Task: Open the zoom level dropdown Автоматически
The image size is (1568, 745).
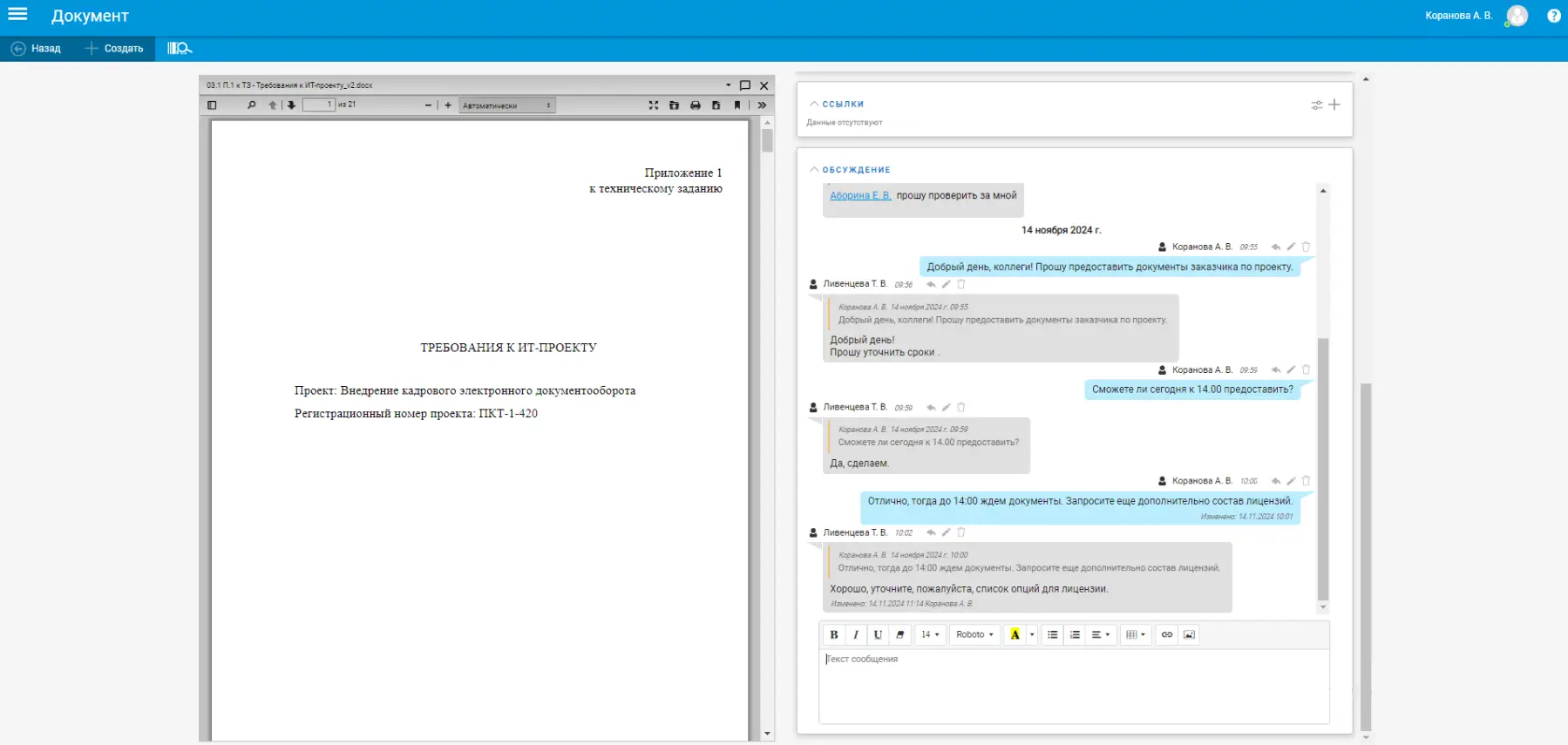Action: [506, 105]
